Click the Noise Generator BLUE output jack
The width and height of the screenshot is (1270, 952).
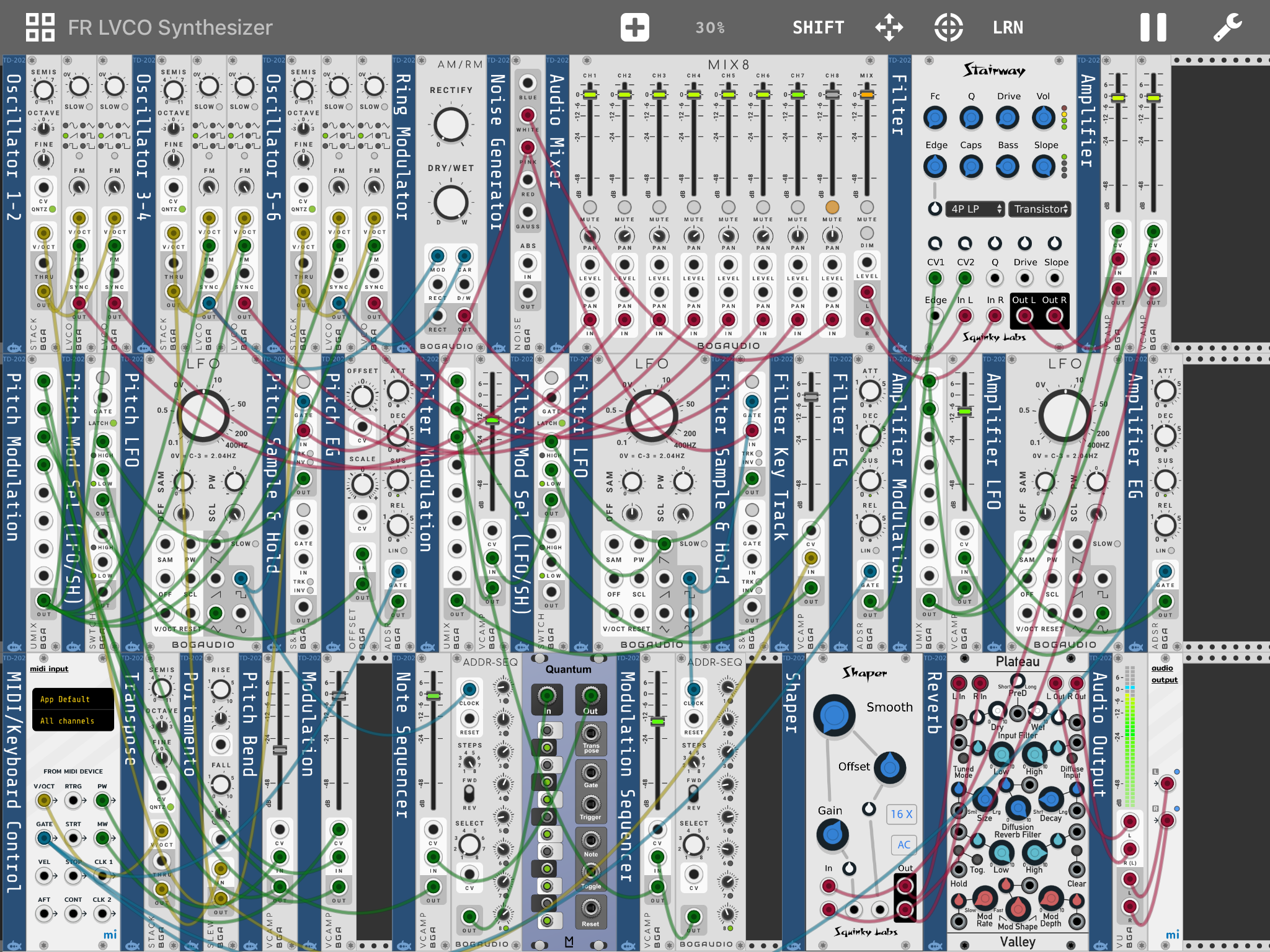pos(528,82)
